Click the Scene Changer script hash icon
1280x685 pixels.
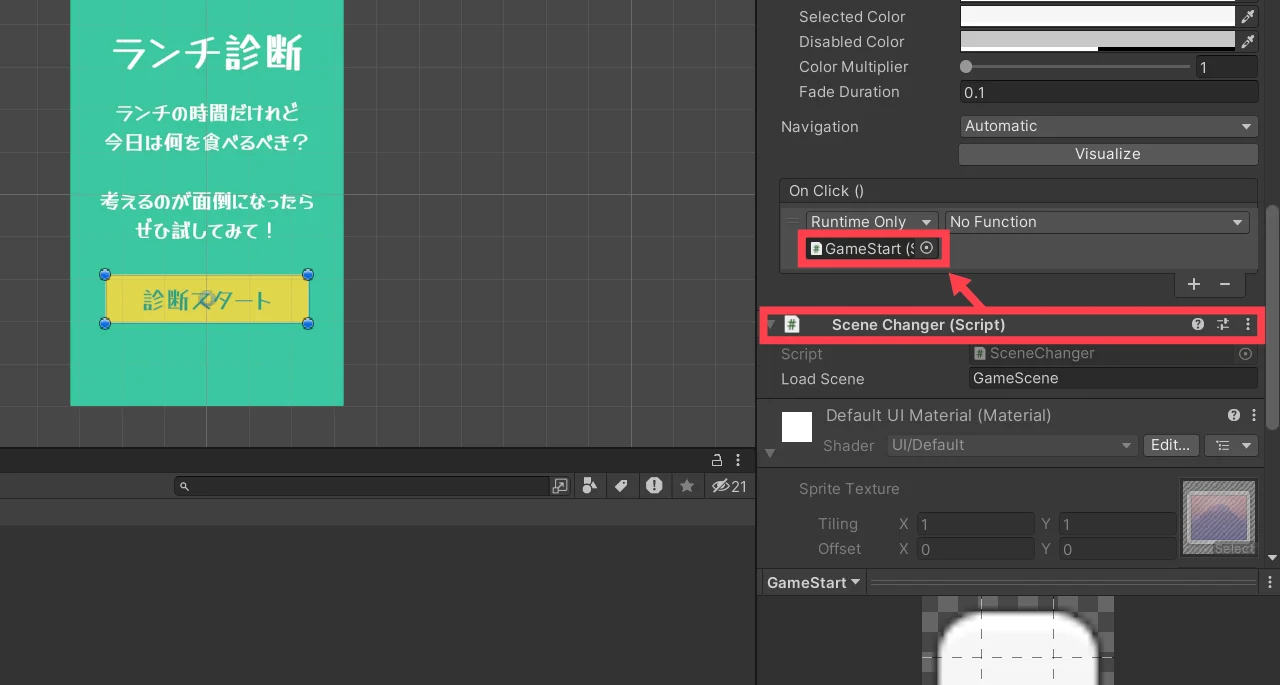tap(792, 325)
